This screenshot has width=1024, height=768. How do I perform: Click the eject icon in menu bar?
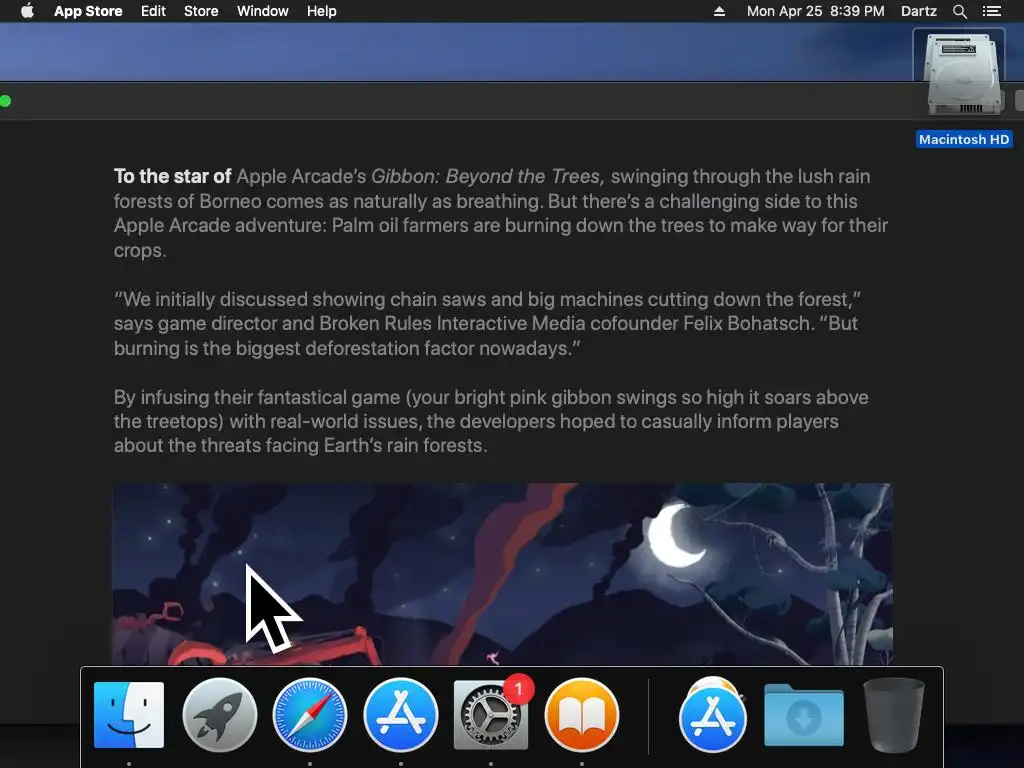(719, 11)
